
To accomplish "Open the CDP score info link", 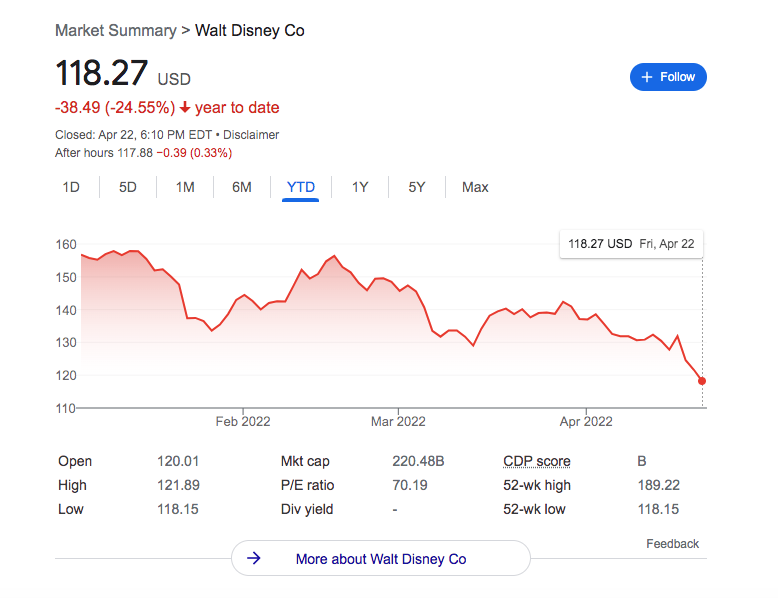I will 537,461.
